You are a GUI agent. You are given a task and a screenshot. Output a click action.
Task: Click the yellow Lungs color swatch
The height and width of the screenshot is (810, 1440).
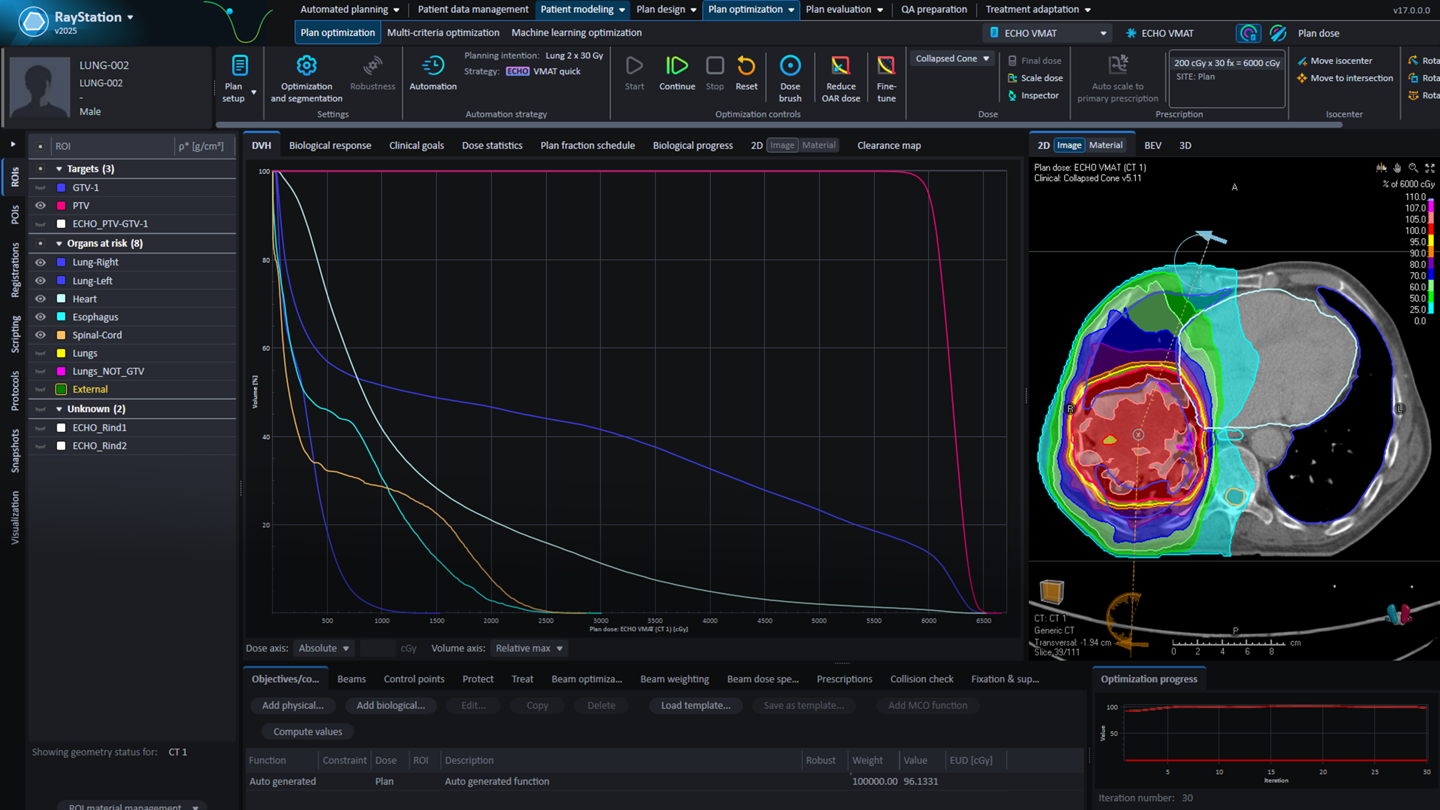pyautogui.click(x=61, y=353)
